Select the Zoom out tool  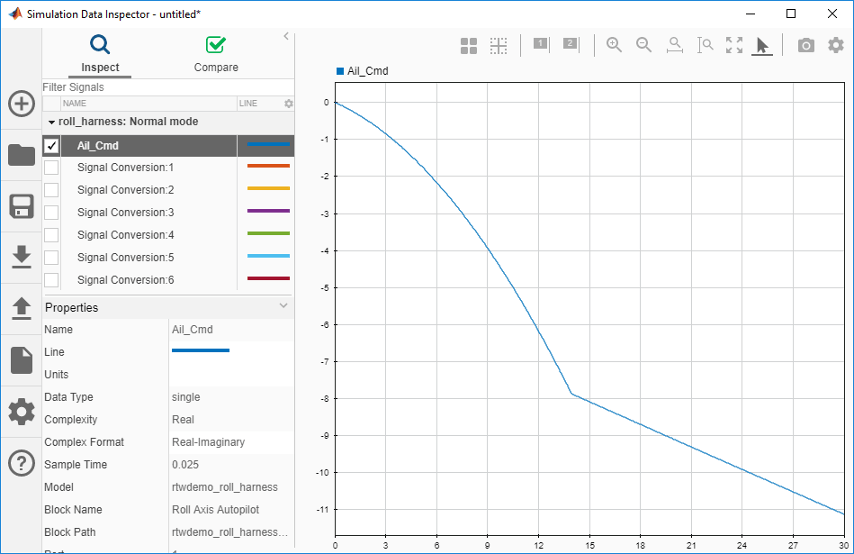click(x=644, y=45)
